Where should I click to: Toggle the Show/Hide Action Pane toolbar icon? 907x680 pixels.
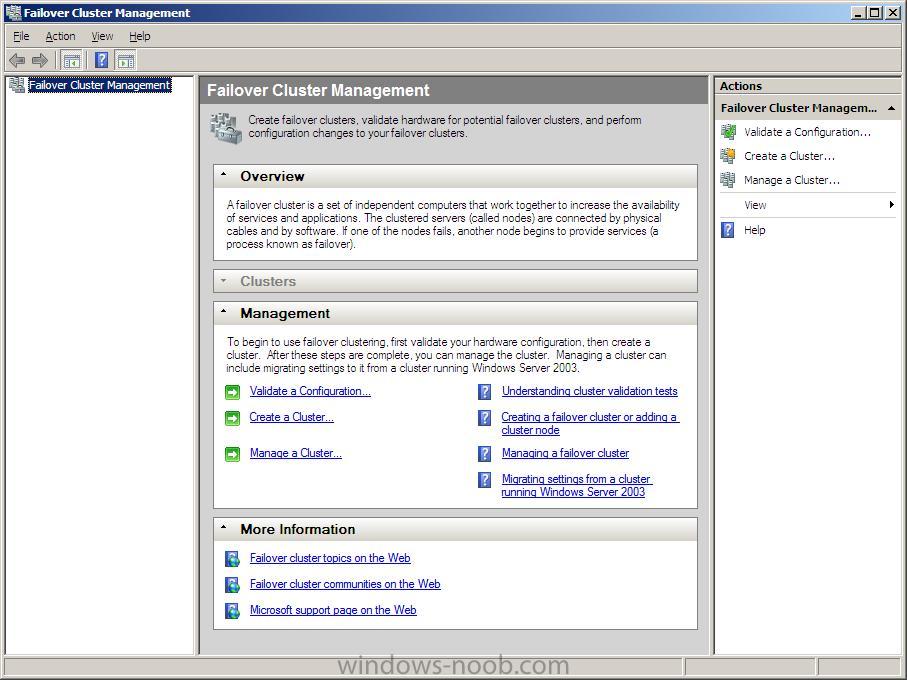pos(126,60)
